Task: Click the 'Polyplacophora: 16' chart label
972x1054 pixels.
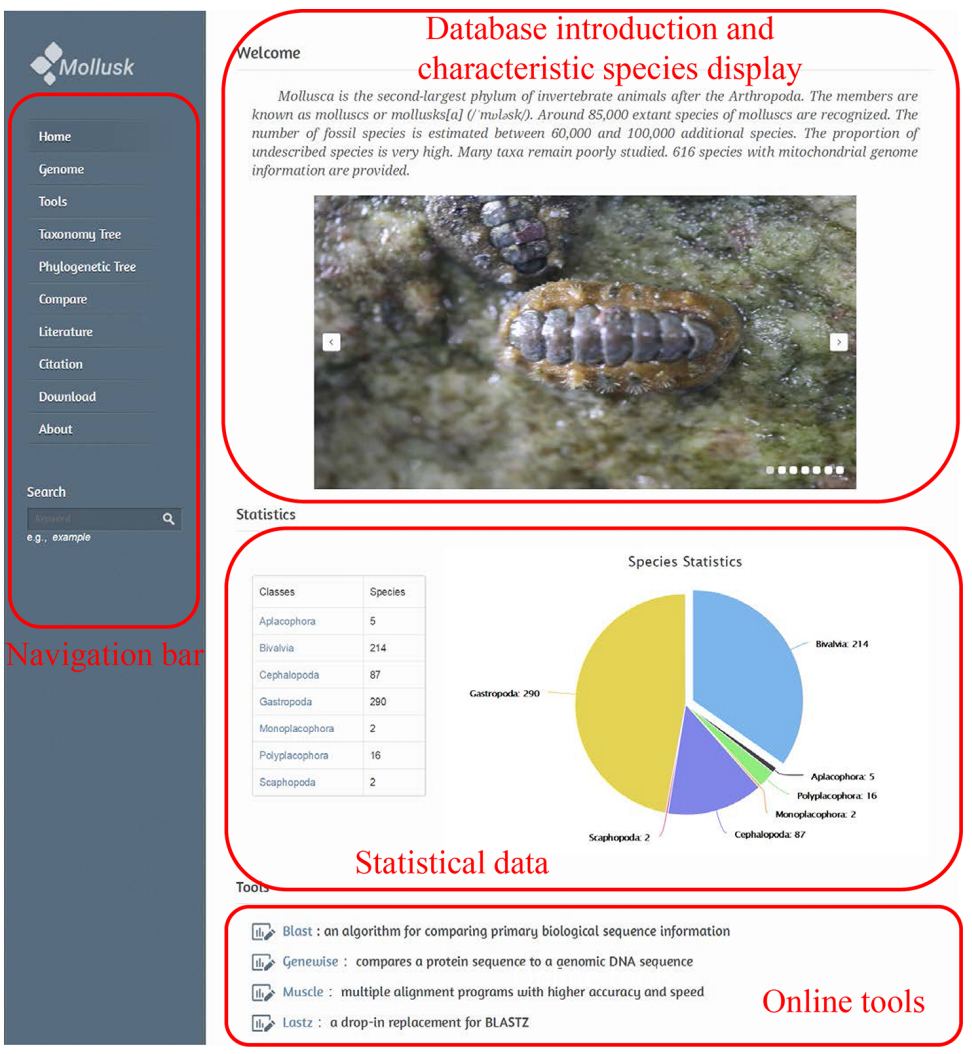Action: (837, 796)
